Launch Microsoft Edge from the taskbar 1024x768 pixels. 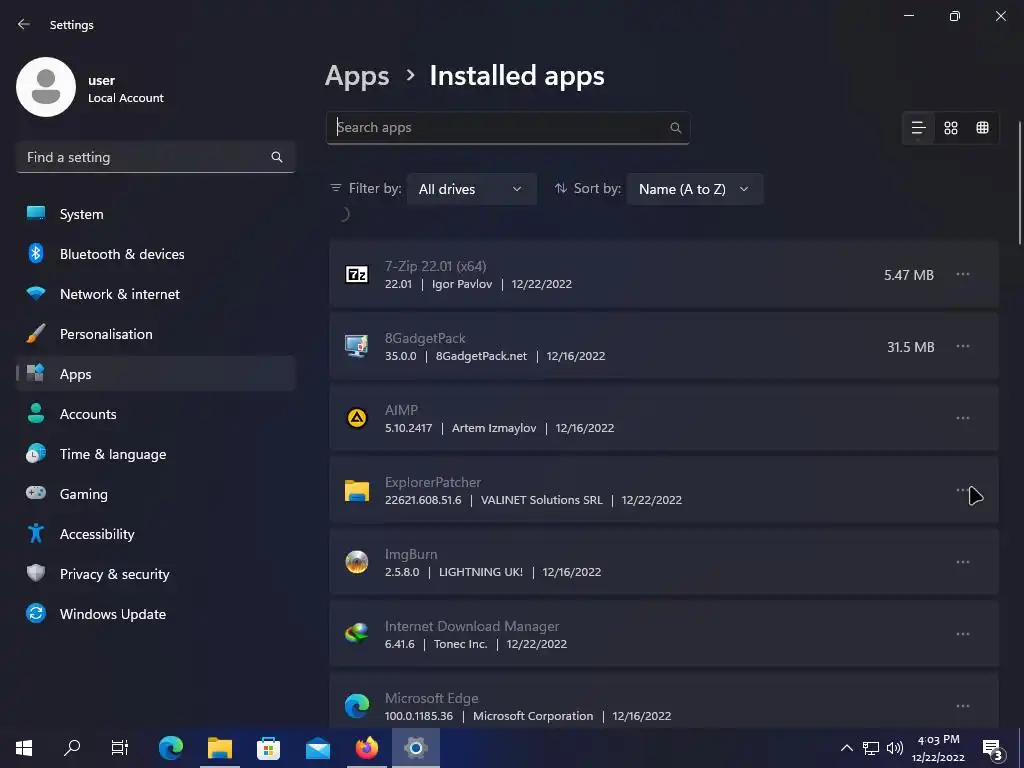pos(171,748)
